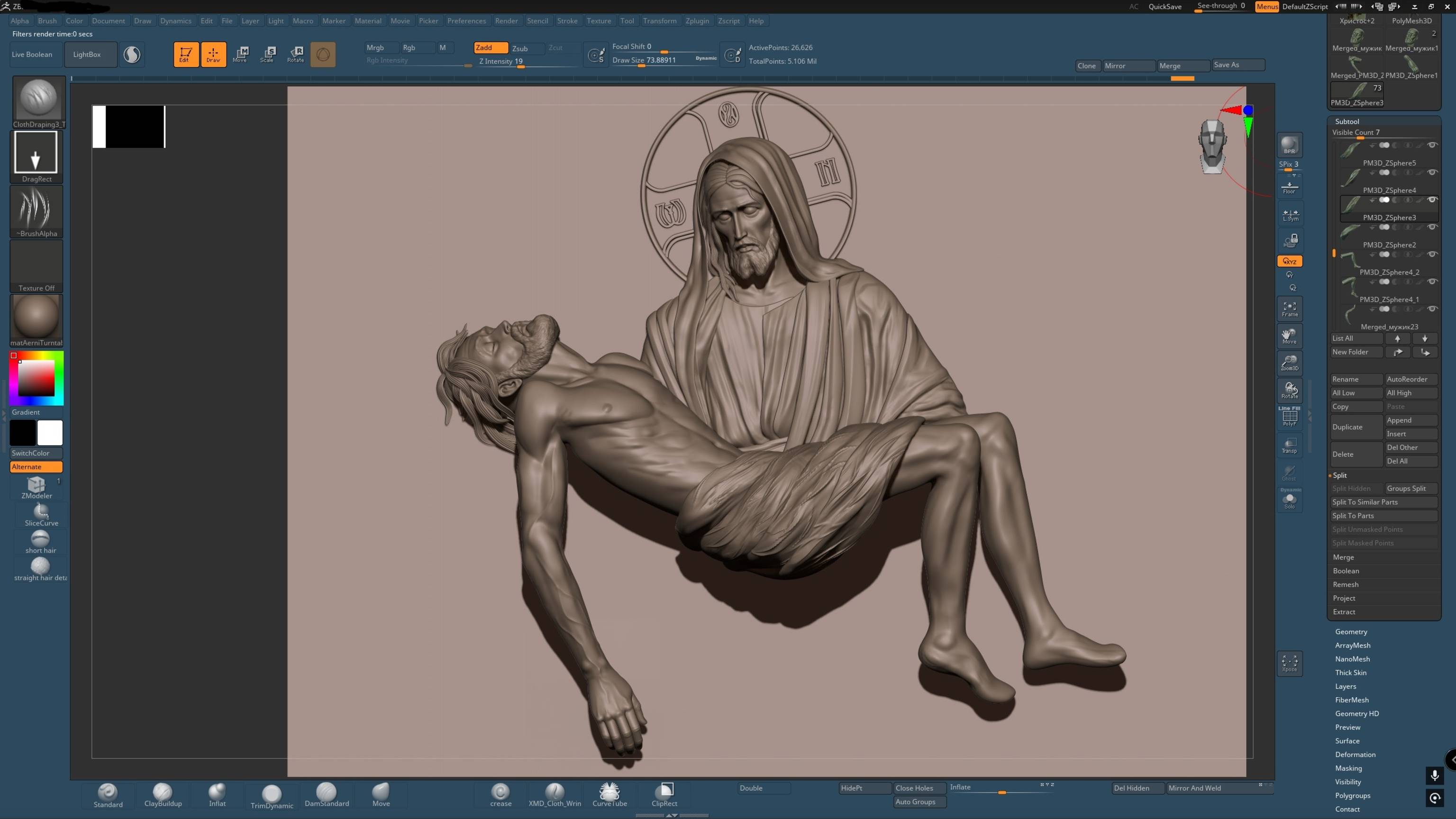
Task: Select the Draw mode icon
Action: pyautogui.click(x=213, y=54)
